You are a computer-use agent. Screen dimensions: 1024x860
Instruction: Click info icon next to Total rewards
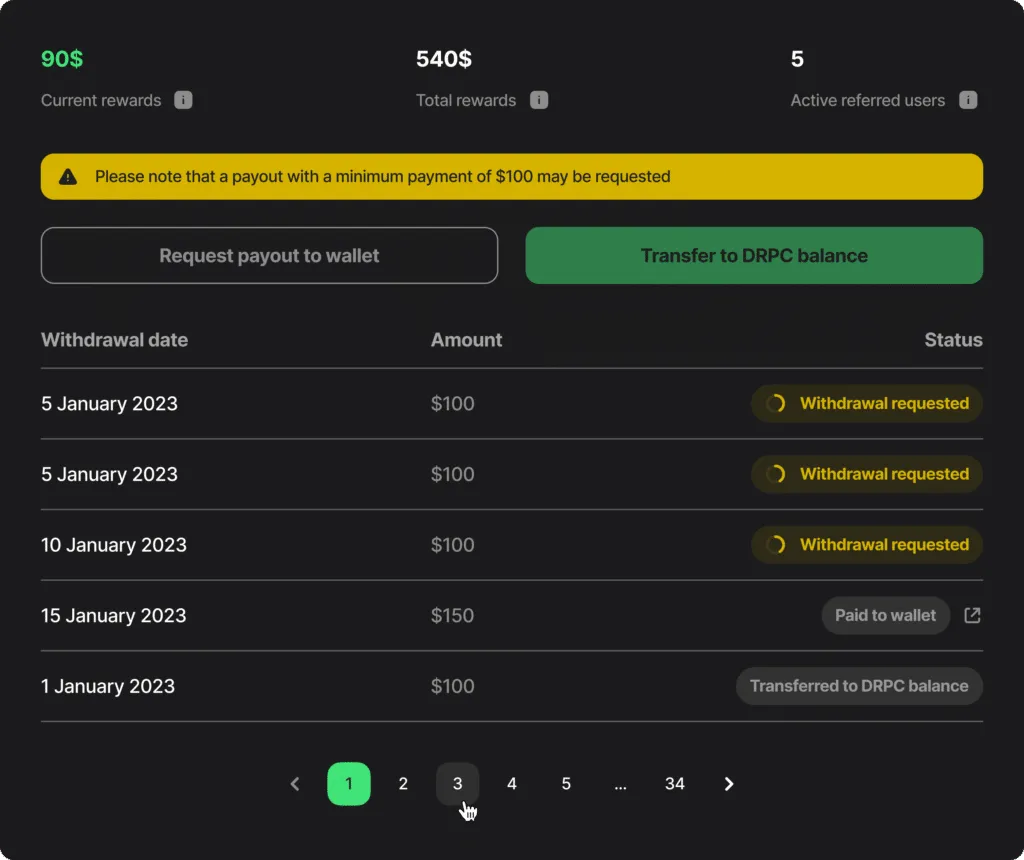[x=539, y=100]
